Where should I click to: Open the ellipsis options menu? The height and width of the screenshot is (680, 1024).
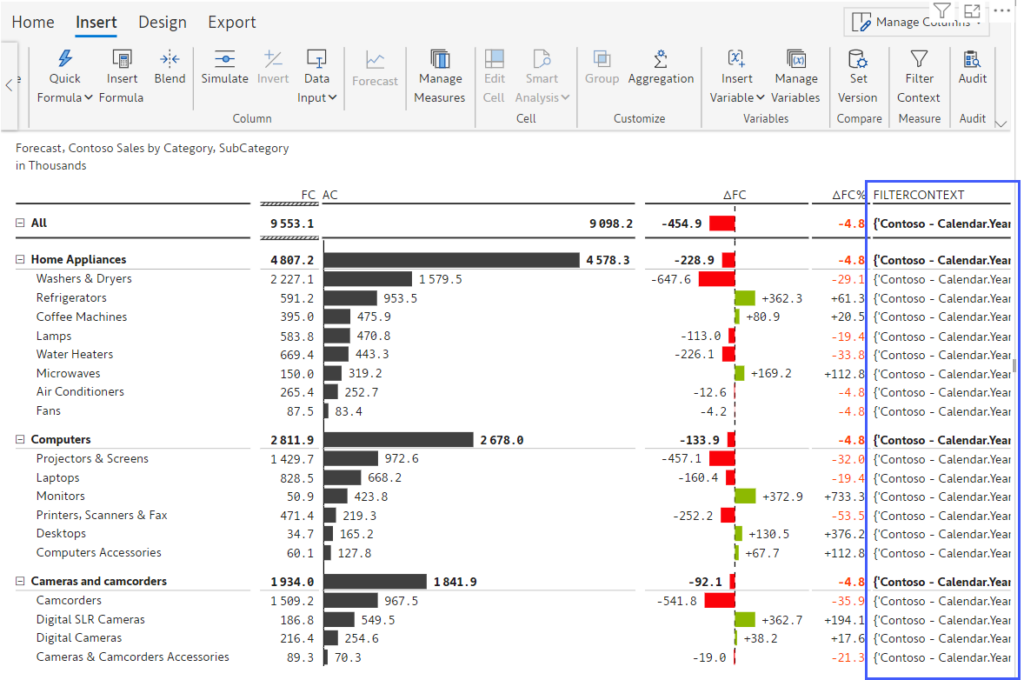tap(1000, 10)
